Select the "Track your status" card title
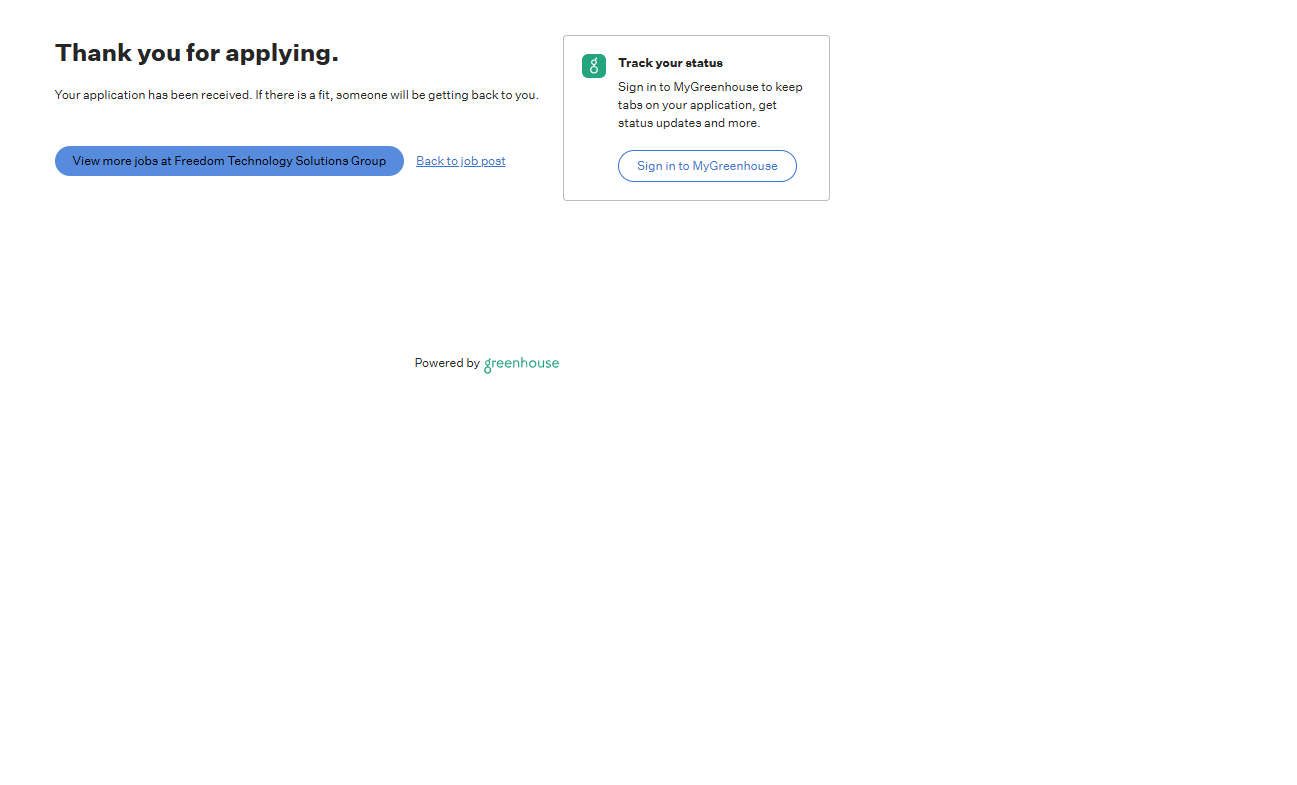The height and width of the screenshot is (785, 1297). coord(670,63)
